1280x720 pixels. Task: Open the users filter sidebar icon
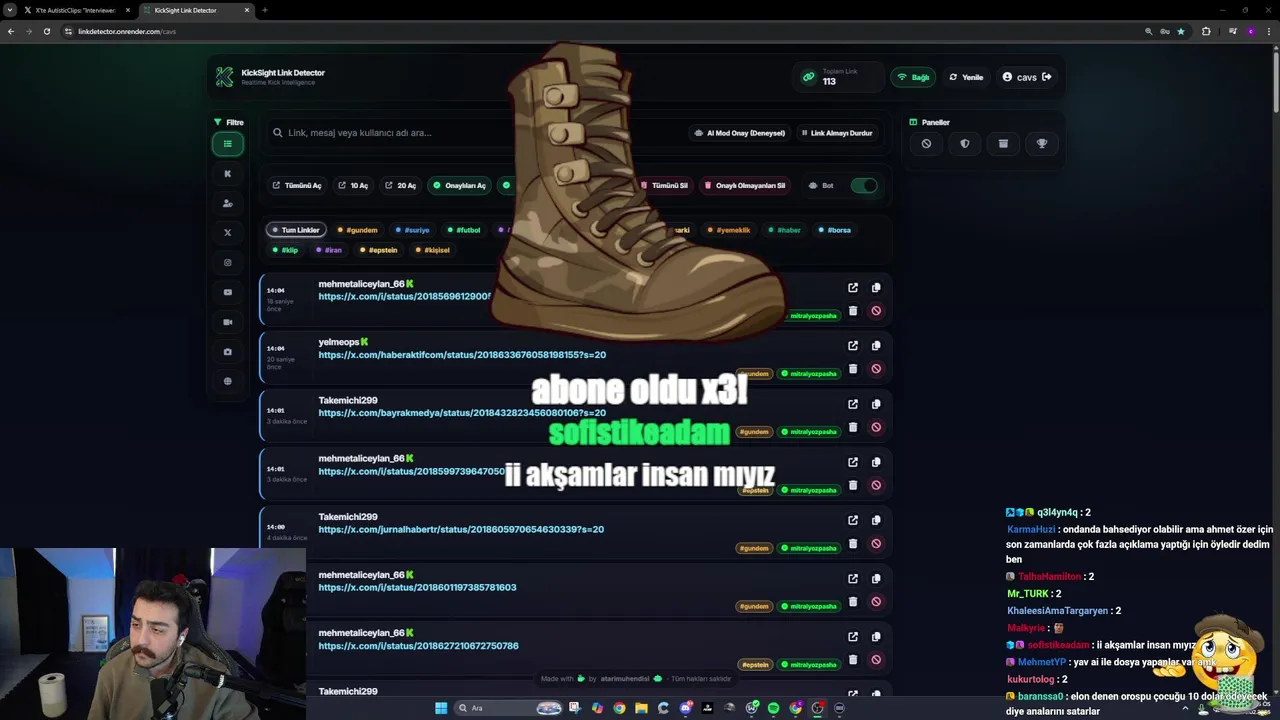[x=228, y=203]
